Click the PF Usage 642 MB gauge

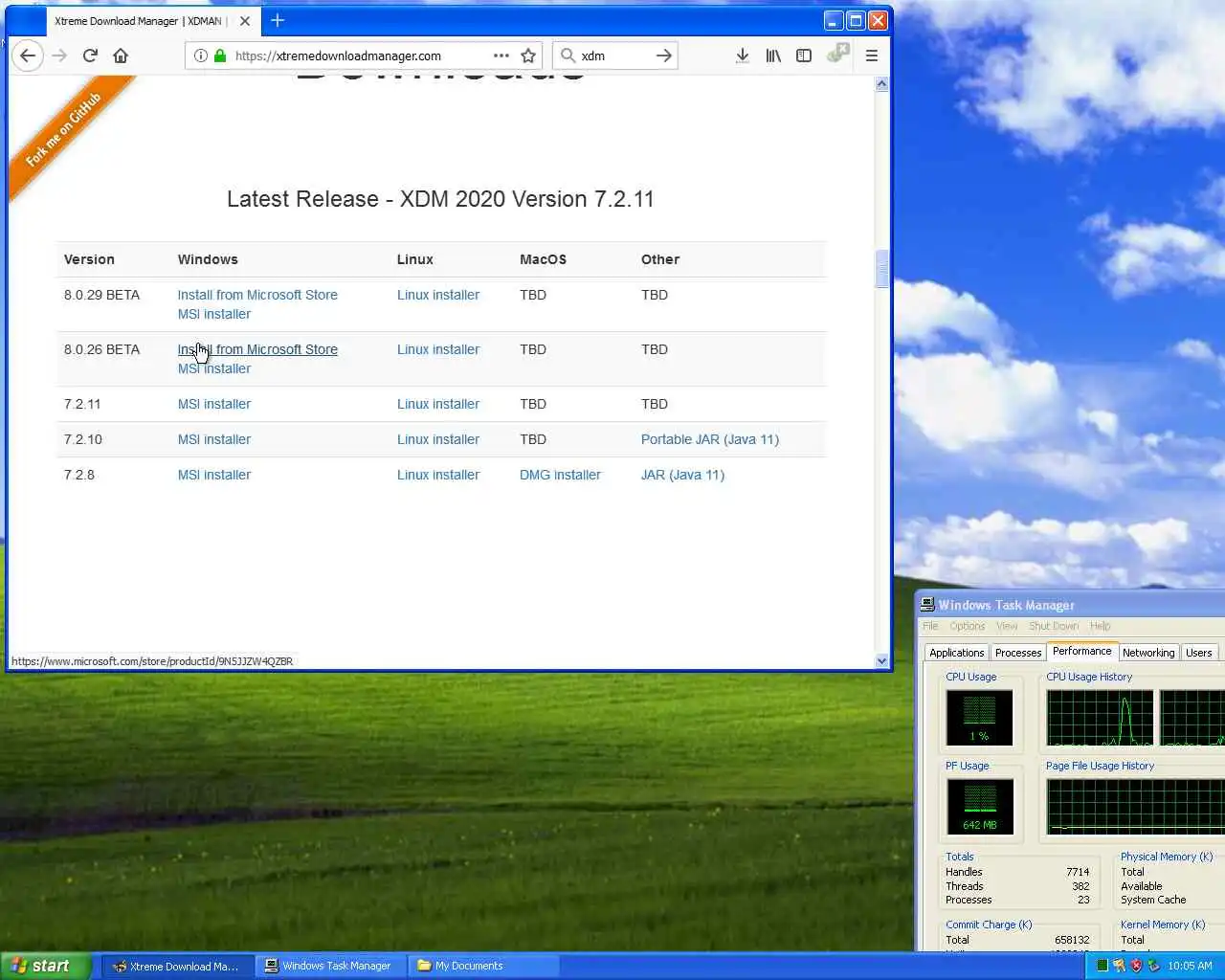979,806
